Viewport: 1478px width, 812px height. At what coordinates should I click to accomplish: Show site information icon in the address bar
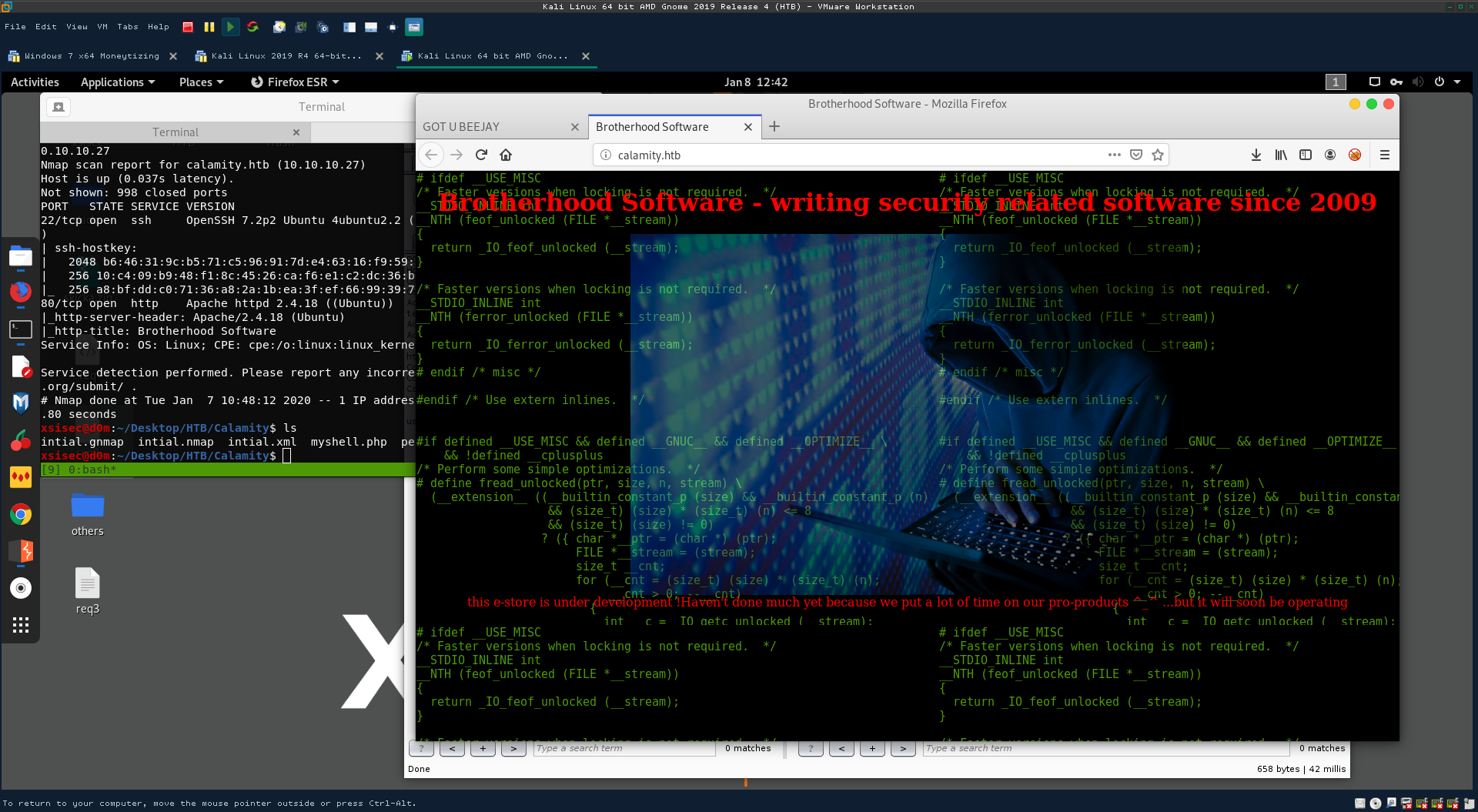[x=606, y=155]
